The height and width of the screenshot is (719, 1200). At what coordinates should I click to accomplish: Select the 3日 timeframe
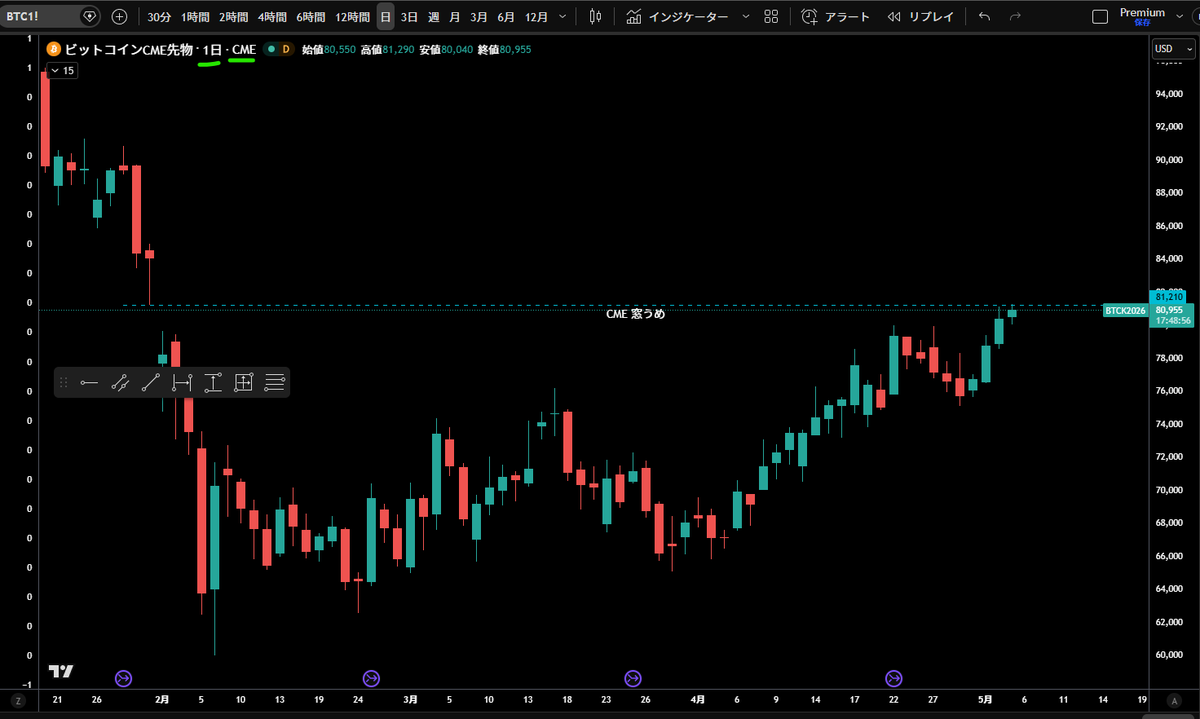(x=410, y=17)
